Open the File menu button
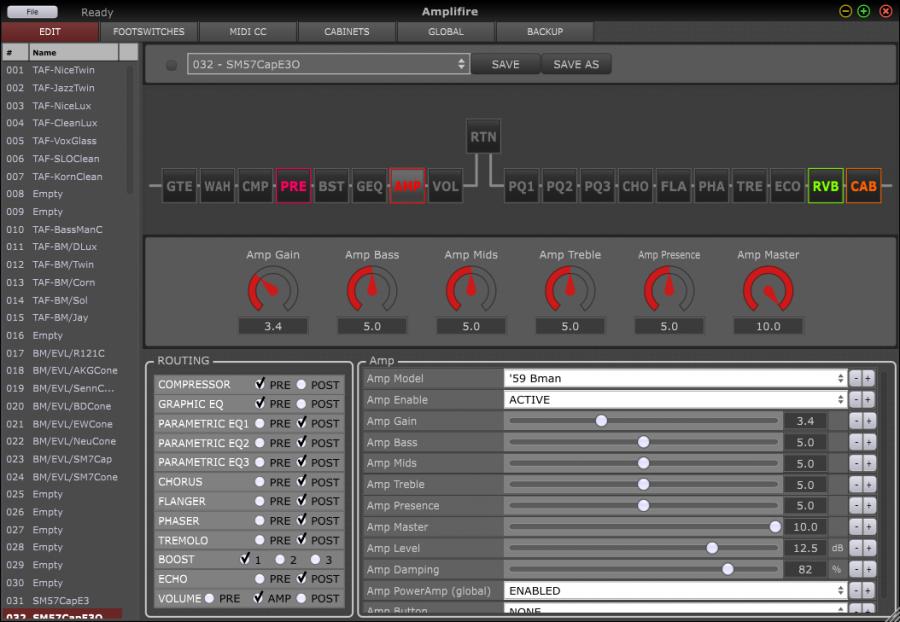 [x=32, y=11]
